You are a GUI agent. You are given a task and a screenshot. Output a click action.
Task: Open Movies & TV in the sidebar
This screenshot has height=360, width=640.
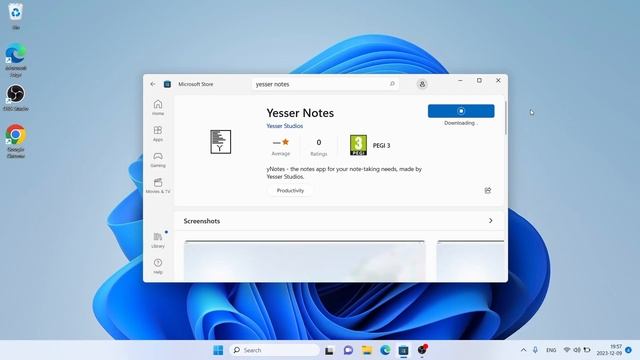[x=158, y=186]
